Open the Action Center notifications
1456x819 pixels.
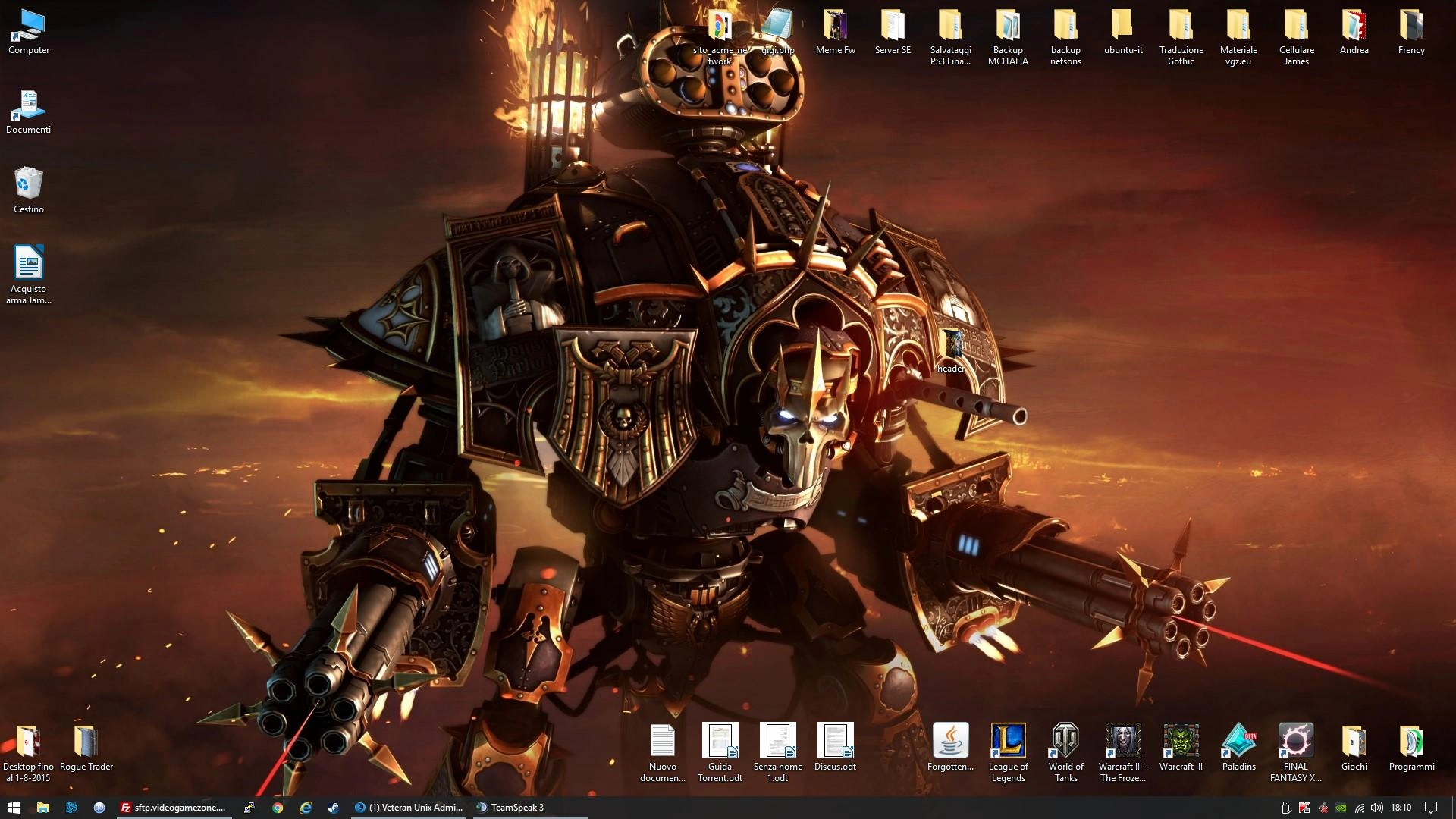[x=1431, y=808]
